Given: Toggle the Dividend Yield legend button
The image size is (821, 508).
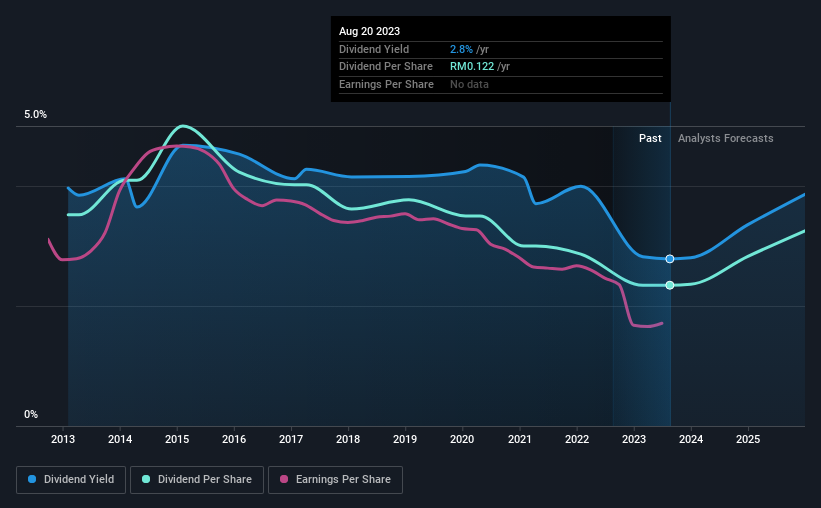Looking at the screenshot, I should coord(71,480).
